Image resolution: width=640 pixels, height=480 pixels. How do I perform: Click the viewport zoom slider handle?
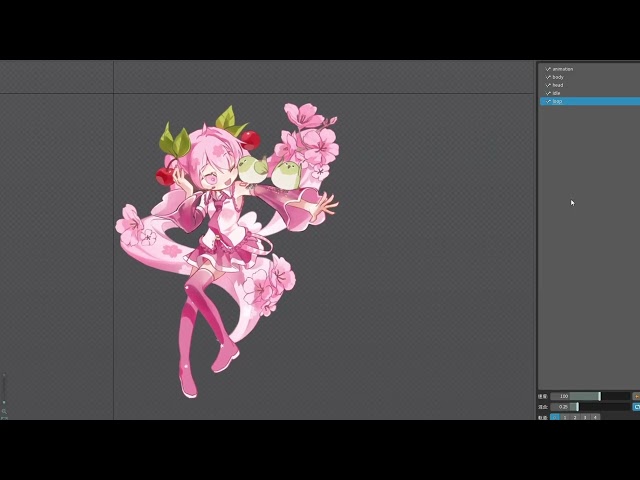tap(4, 402)
